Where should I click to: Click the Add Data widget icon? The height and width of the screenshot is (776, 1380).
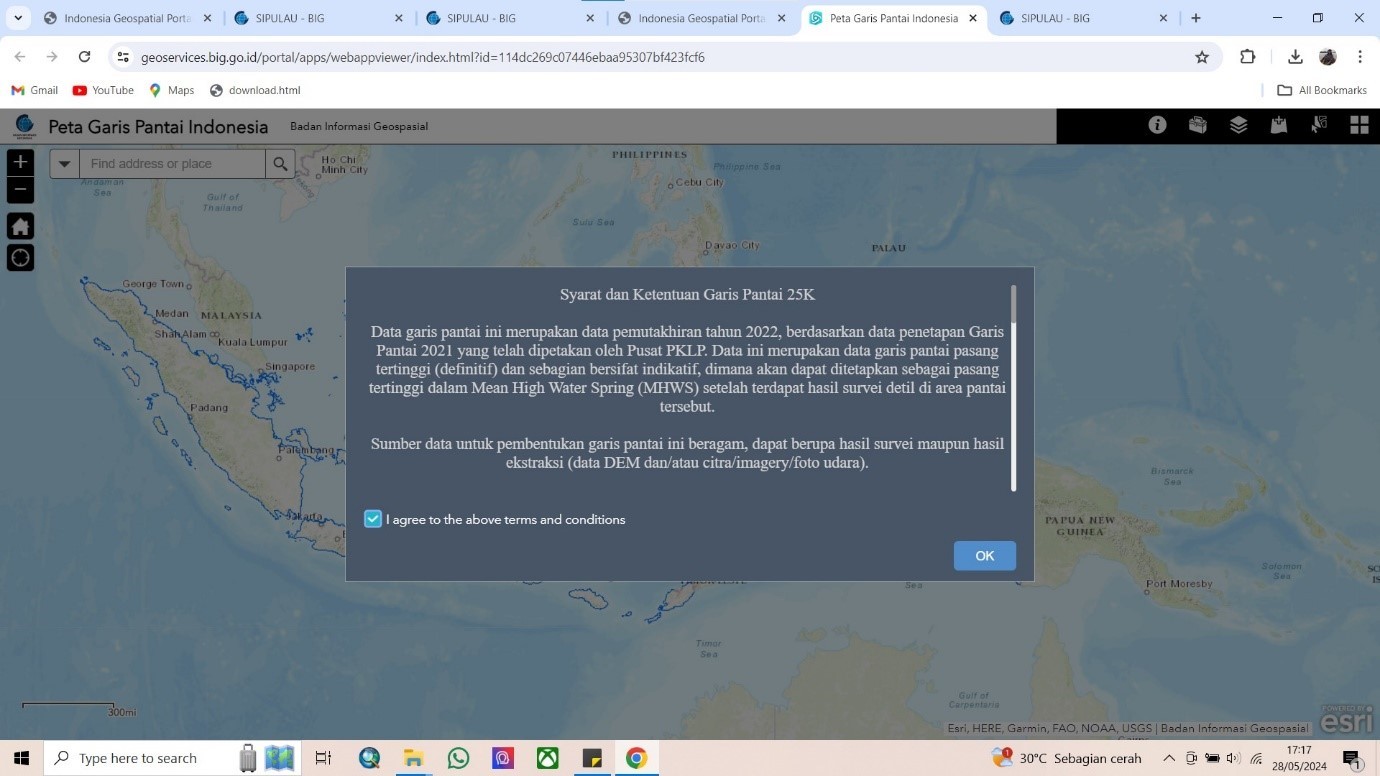tap(1278, 125)
